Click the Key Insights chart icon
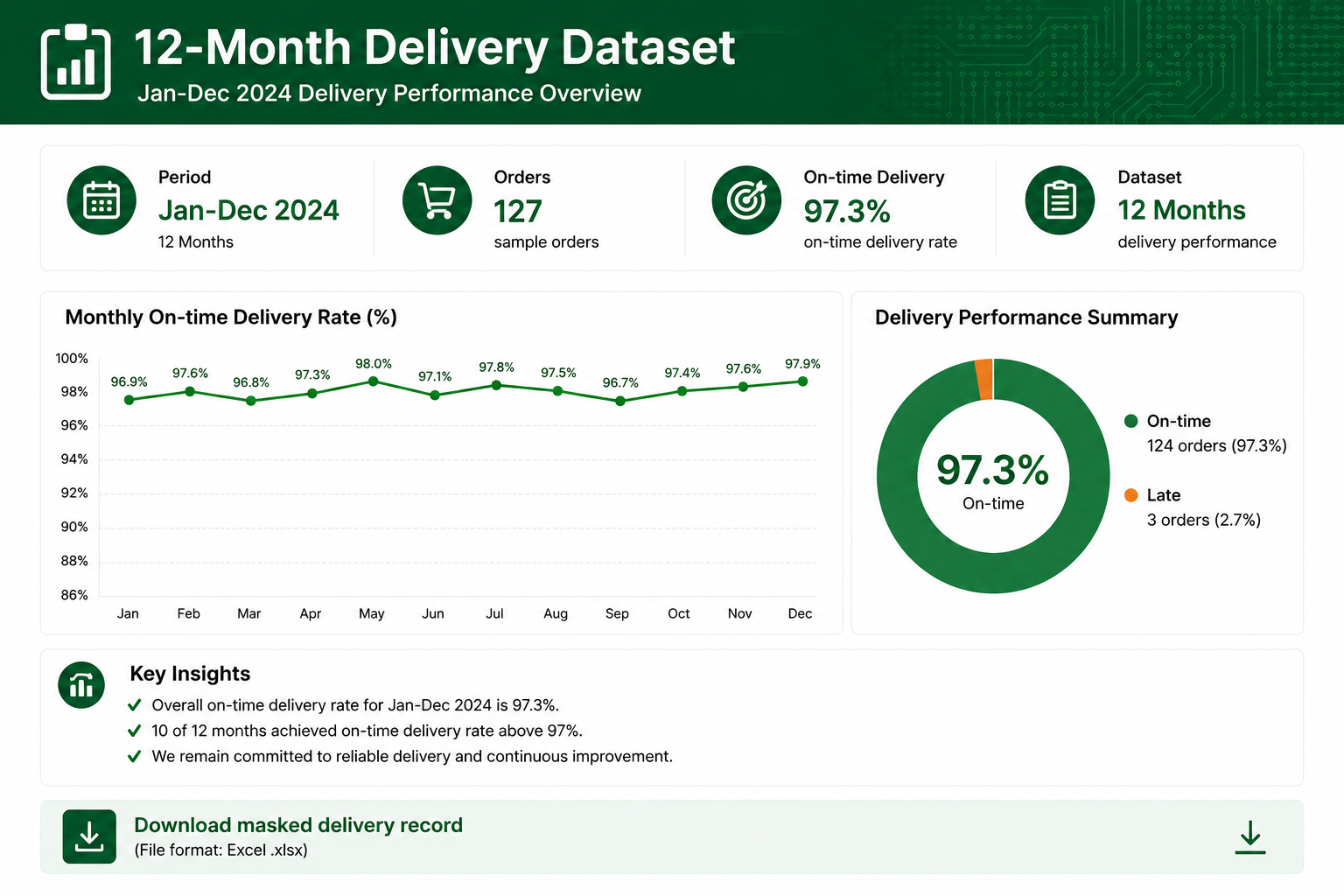The image size is (1344, 896). pyautogui.click(x=81, y=685)
